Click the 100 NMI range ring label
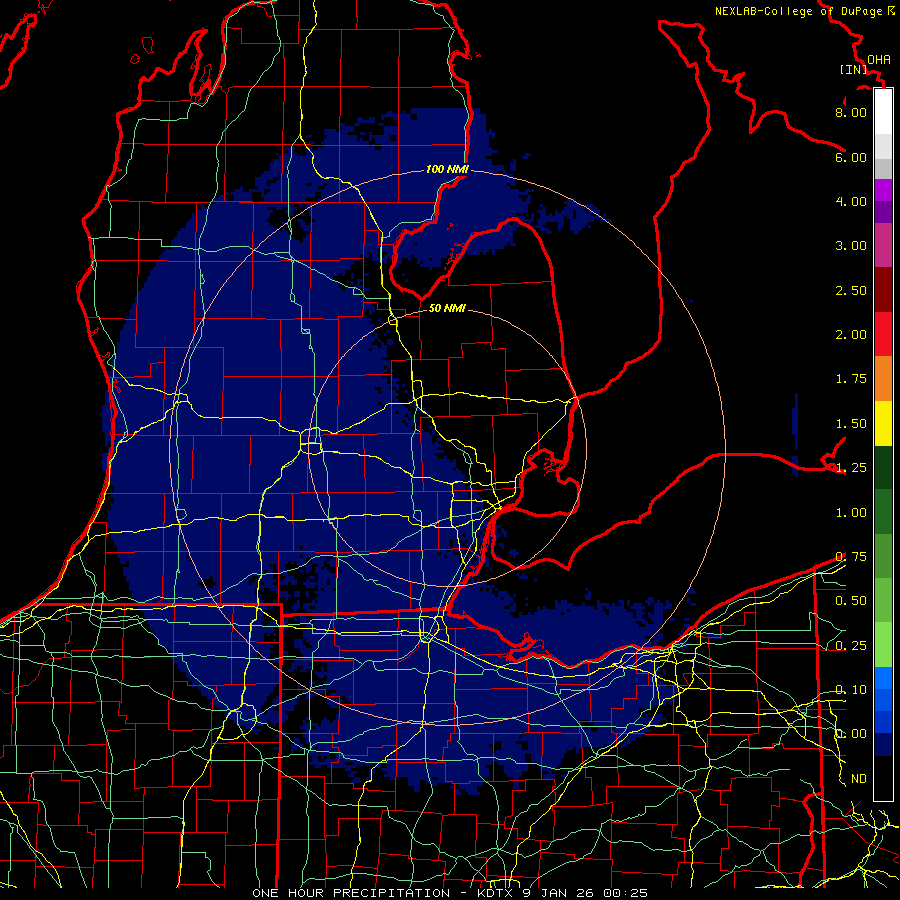900x900 pixels. 447,169
